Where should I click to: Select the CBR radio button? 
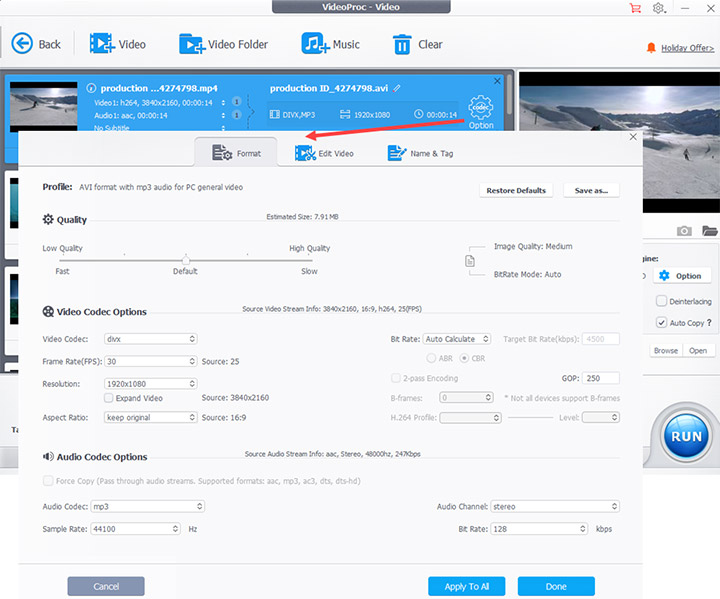pyautogui.click(x=464, y=358)
